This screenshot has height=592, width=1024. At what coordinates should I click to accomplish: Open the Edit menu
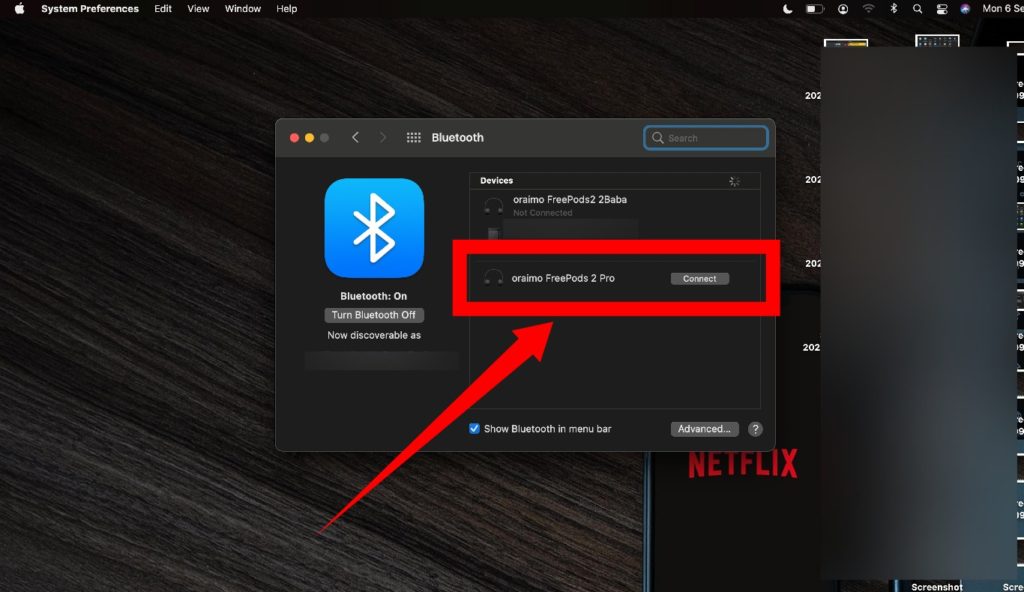(163, 8)
